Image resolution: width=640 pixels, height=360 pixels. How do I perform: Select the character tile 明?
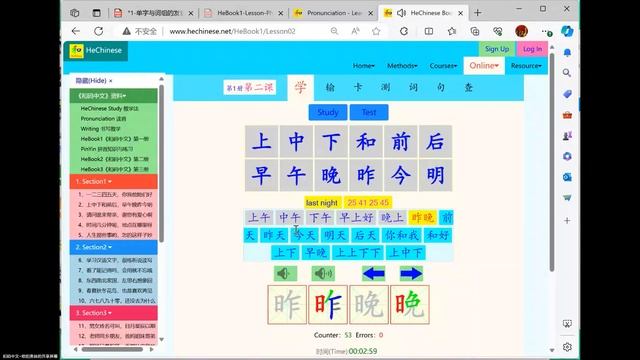[435, 176]
